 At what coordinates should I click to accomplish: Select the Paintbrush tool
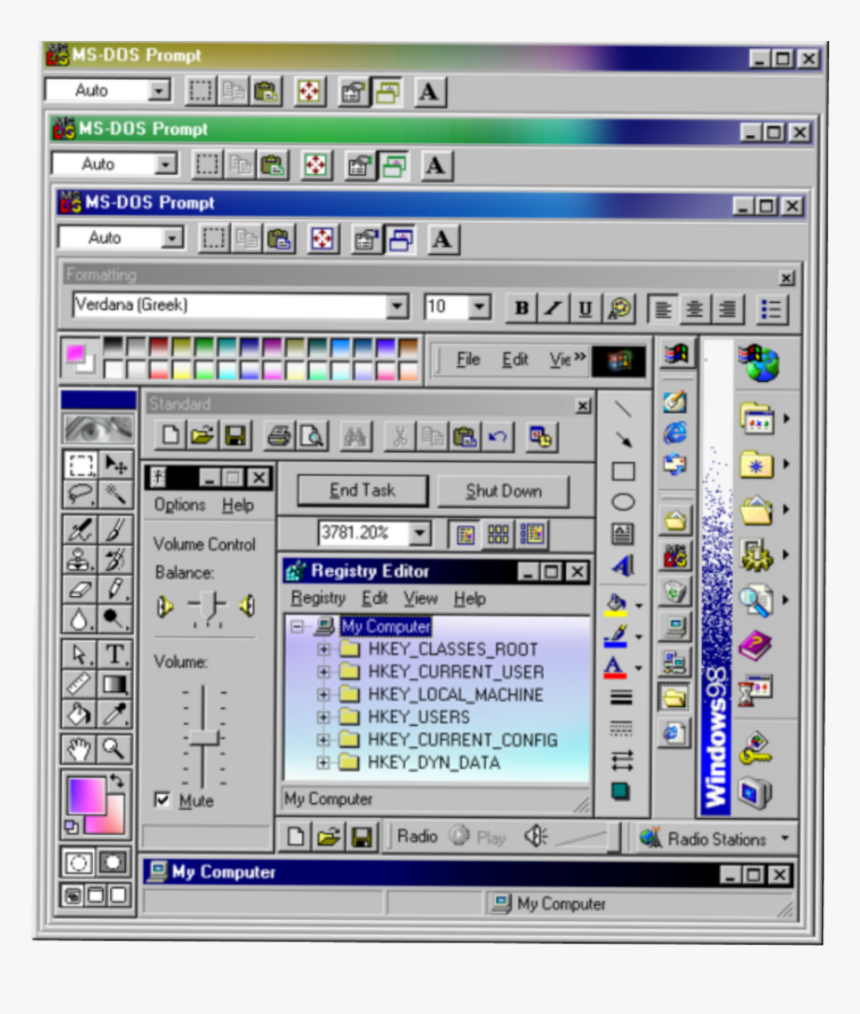coord(115,530)
